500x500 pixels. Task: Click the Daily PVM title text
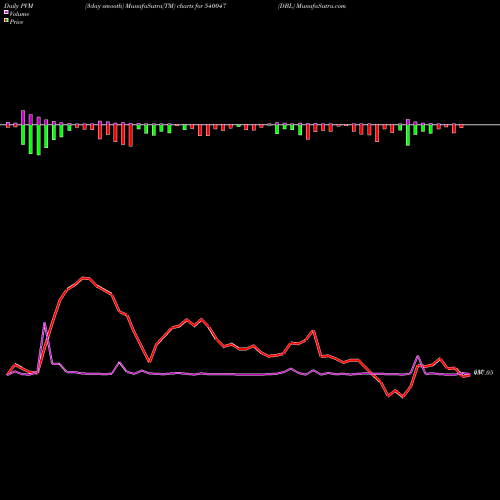pyautogui.click(x=19, y=6)
